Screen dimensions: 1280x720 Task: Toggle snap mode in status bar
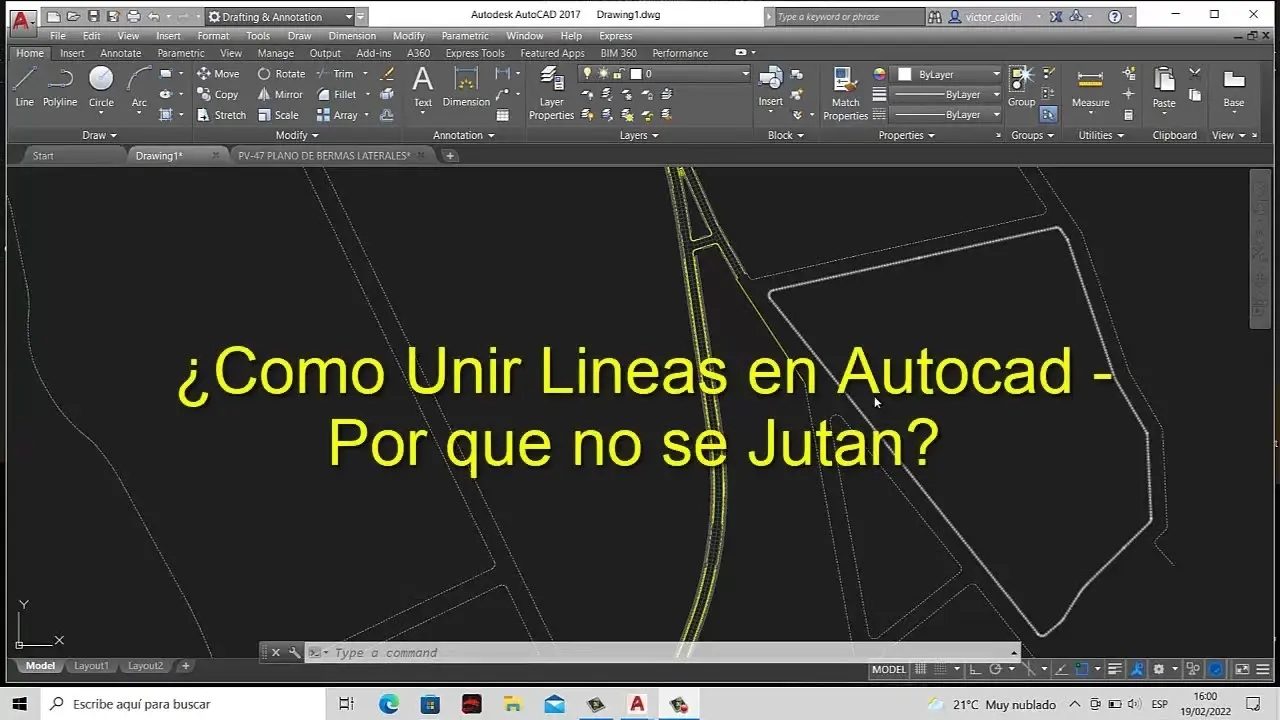click(x=939, y=669)
